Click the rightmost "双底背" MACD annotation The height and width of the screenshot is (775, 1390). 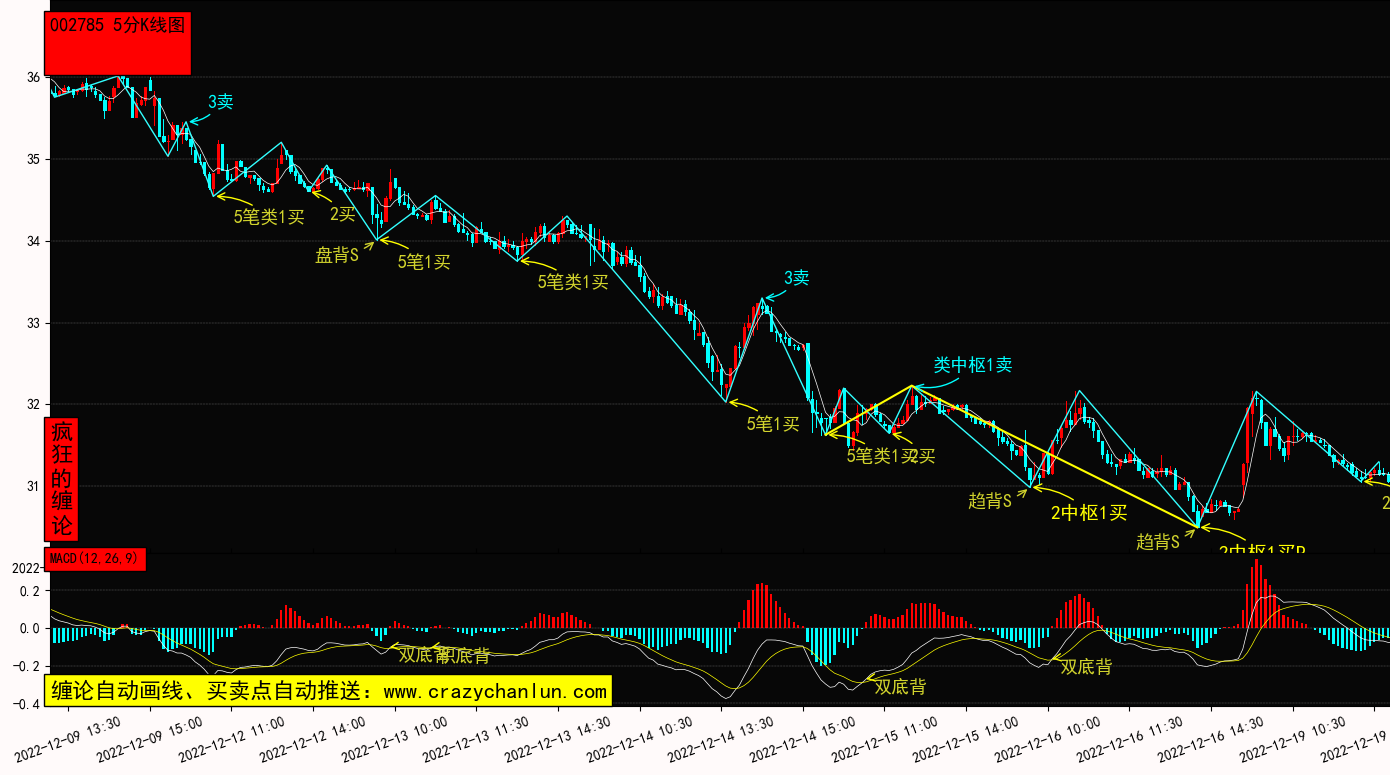click(1086, 666)
